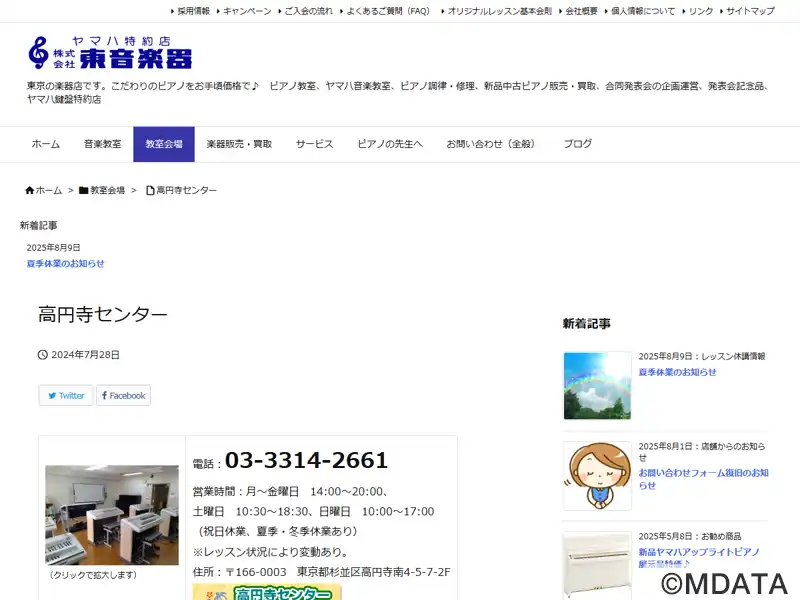Click the sidebar 新着記事 heading

(587, 323)
